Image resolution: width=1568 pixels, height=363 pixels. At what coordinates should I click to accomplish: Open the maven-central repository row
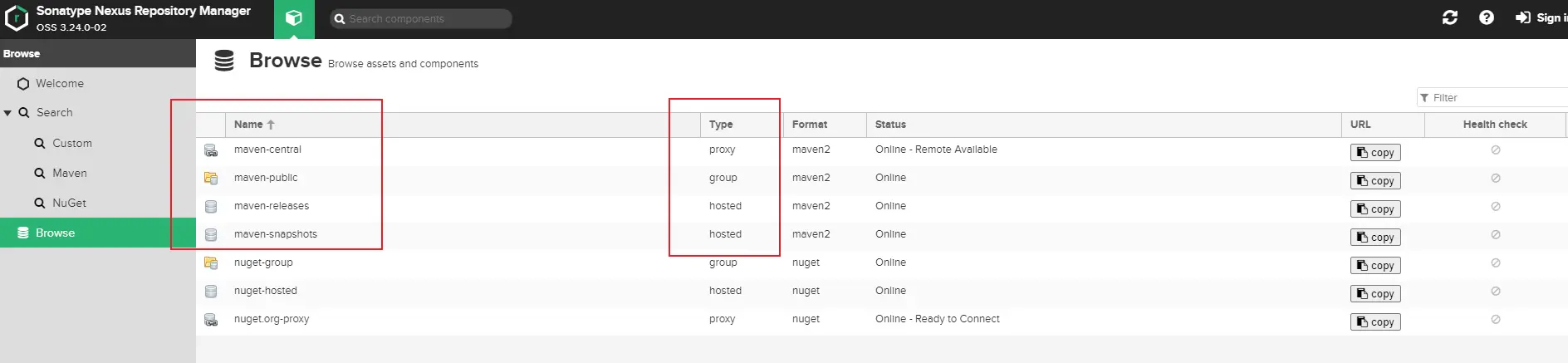click(882, 150)
